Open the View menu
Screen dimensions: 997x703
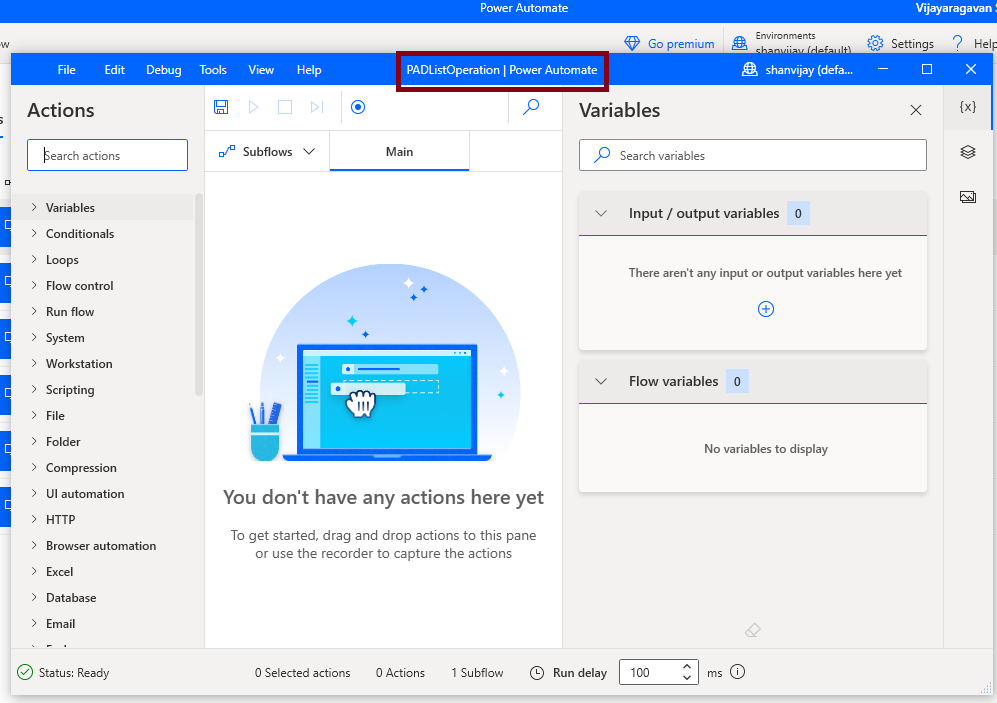261,70
